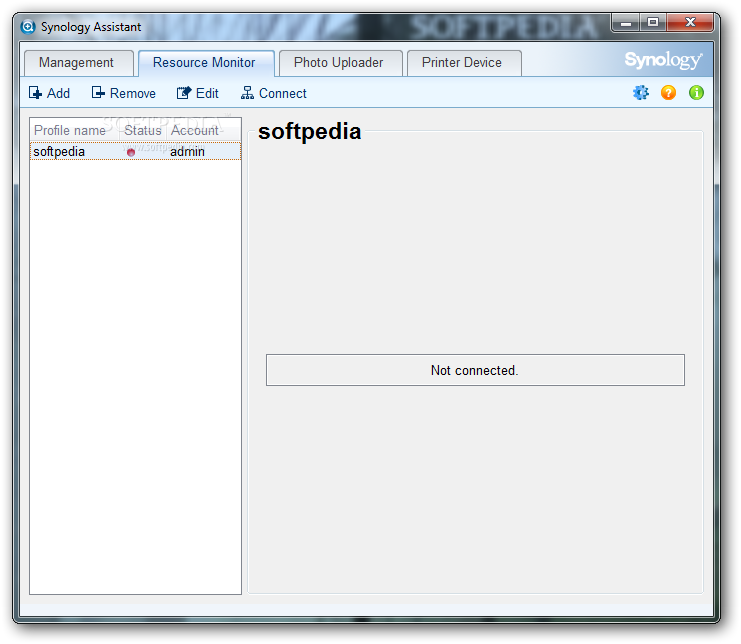
Task: Click the Edit profile pencil icon
Action: pos(184,93)
